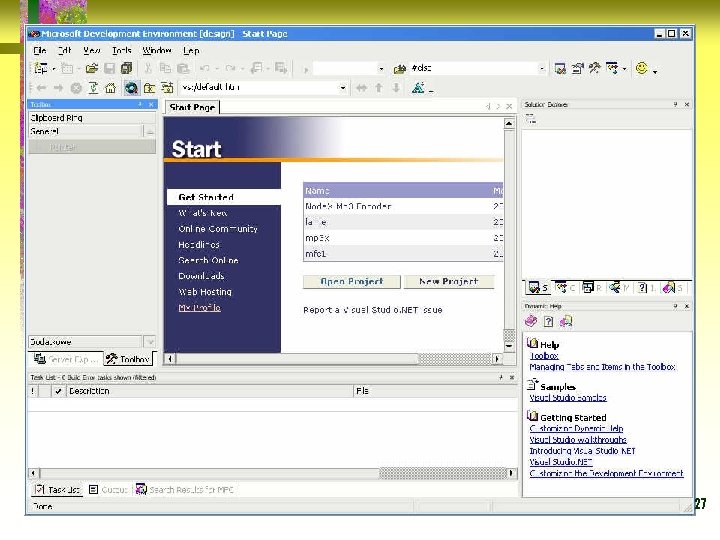720x540 pixels.
Task: Expand the New Project button dropdown arrow
Action: coord(54,69)
